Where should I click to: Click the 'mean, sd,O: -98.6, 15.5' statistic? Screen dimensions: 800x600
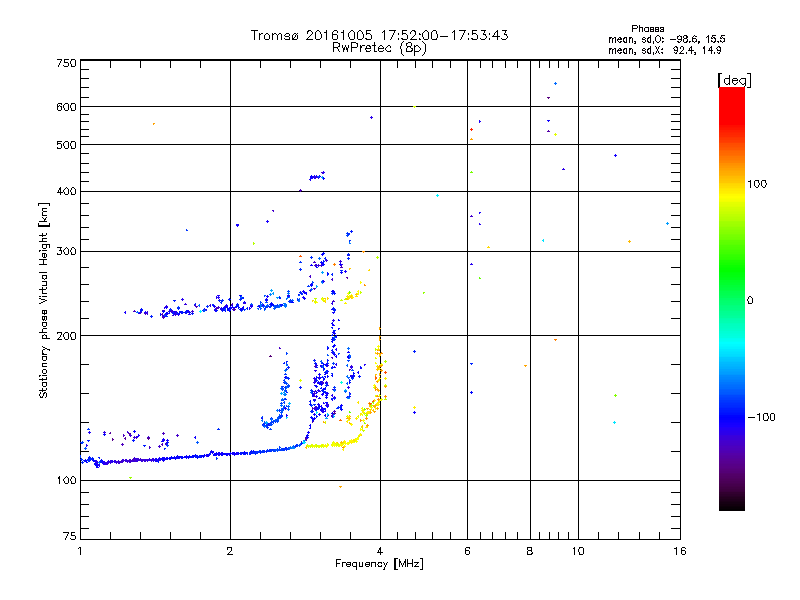click(666, 39)
